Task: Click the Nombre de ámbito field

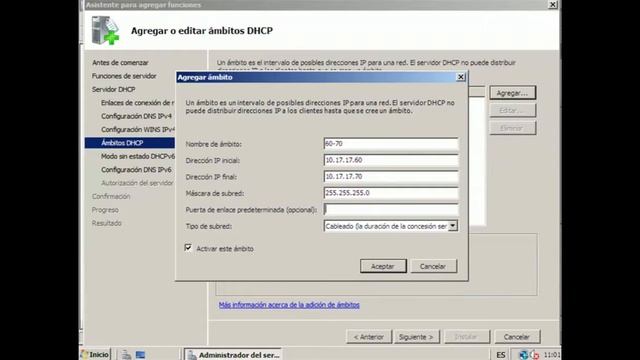Action: point(391,144)
